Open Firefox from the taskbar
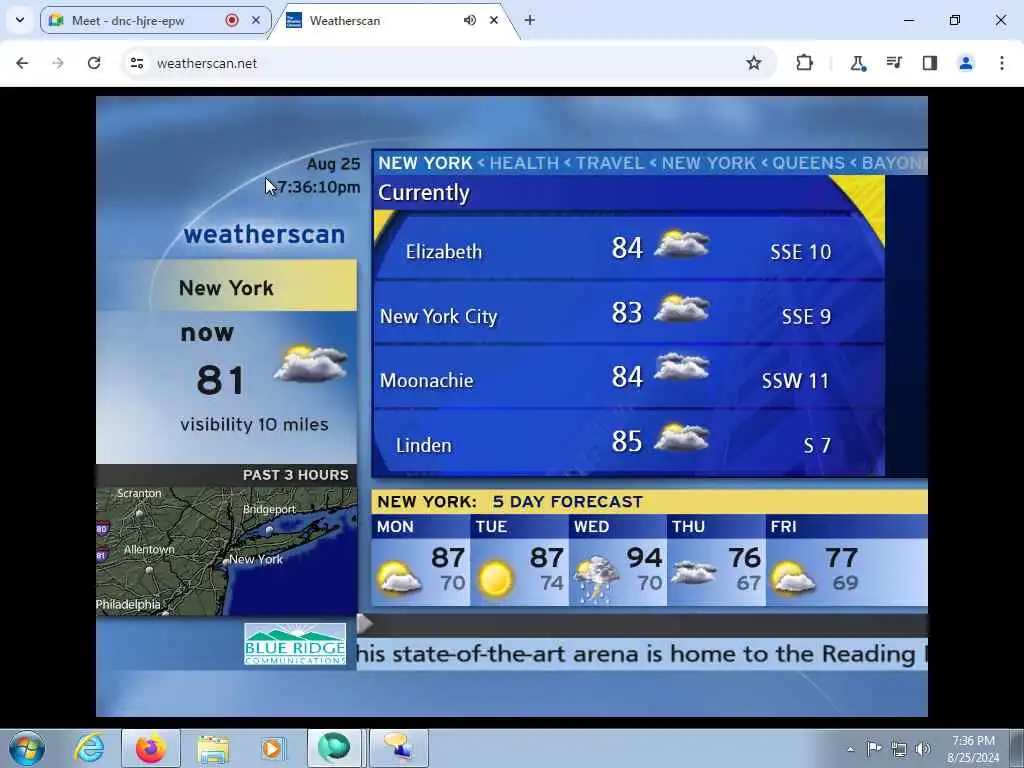This screenshot has width=1024, height=768. tap(151, 748)
